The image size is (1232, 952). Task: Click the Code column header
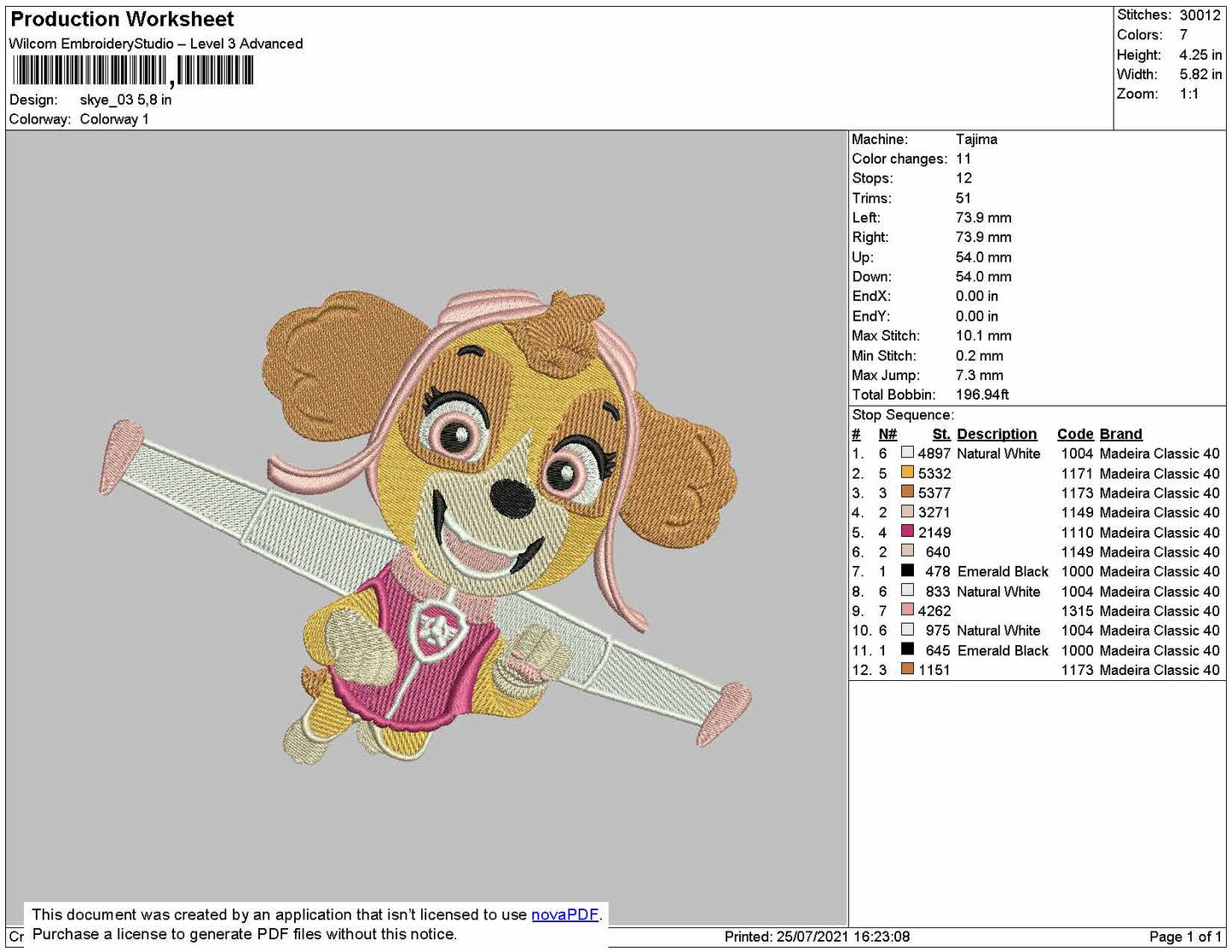pyautogui.click(x=1075, y=434)
